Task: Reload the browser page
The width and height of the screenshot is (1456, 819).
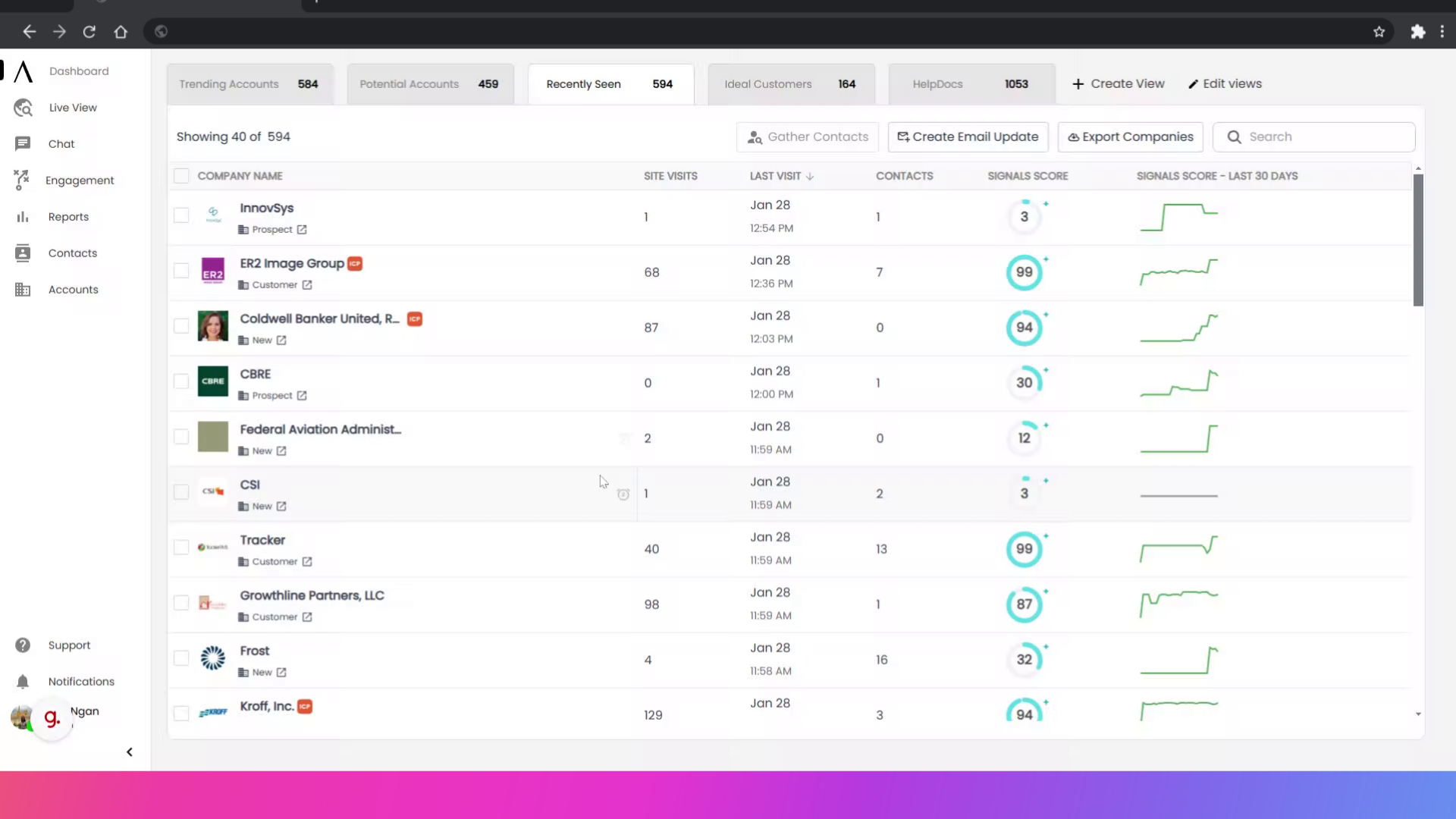Action: [89, 32]
